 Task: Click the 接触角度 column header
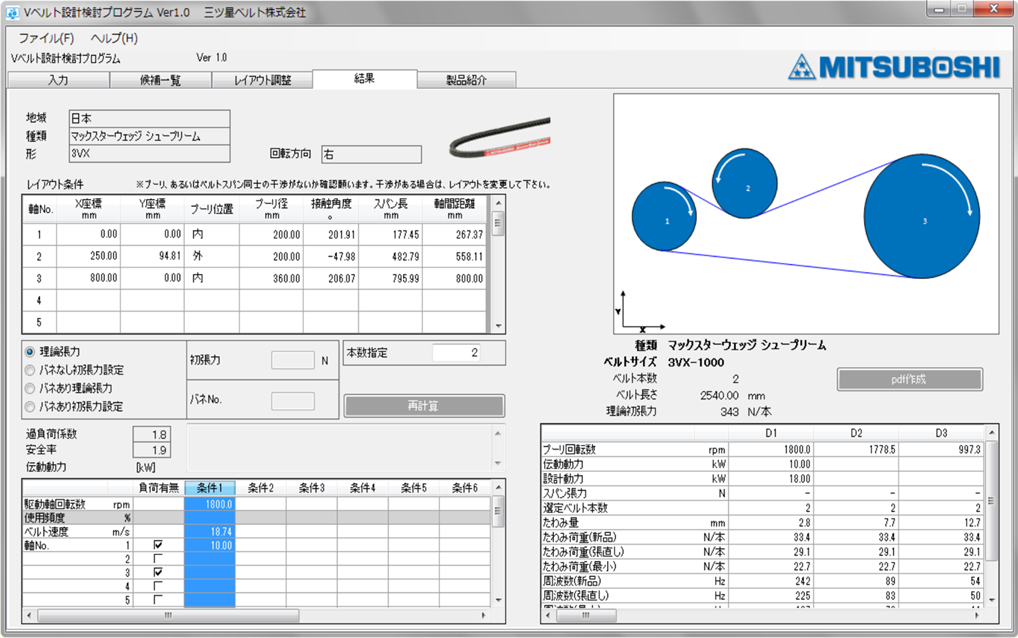coord(331,209)
